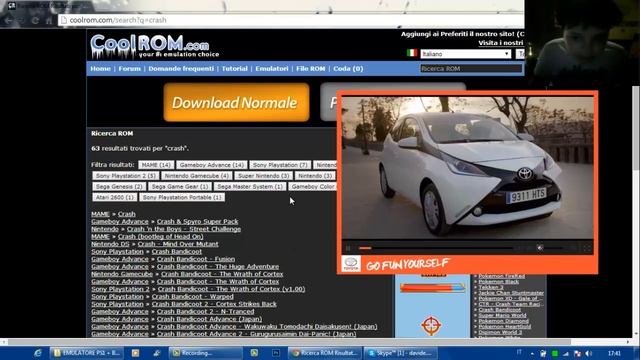Click the browser Reload icon
The height and width of the screenshot is (360, 640).
[36, 20]
